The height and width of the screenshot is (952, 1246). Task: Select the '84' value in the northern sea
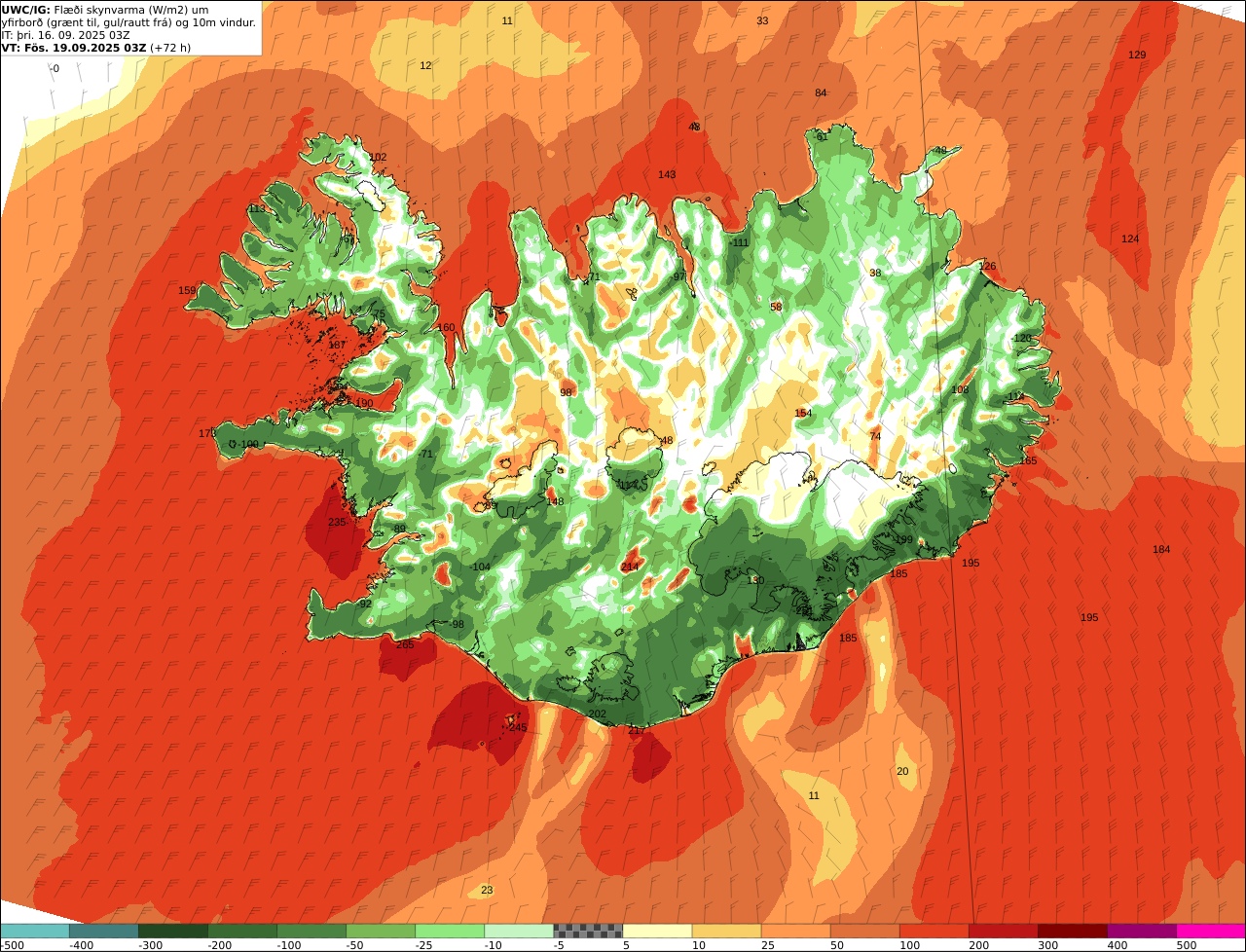pyautogui.click(x=821, y=93)
